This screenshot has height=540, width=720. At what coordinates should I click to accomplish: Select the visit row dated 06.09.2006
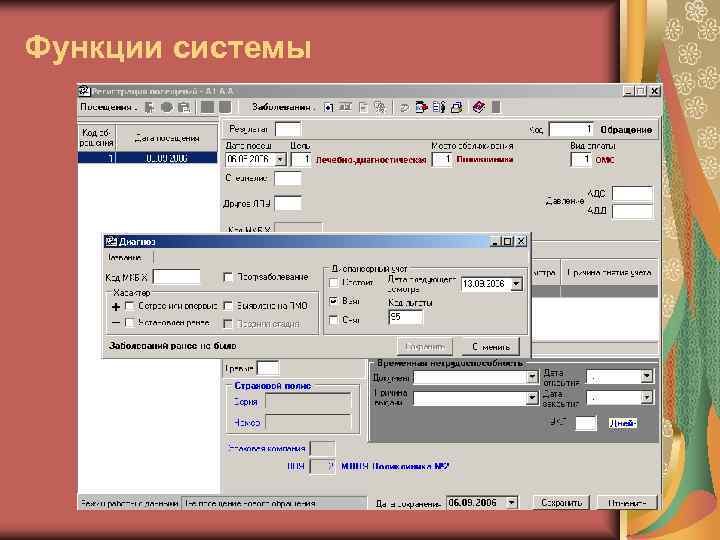coord(147,158)
